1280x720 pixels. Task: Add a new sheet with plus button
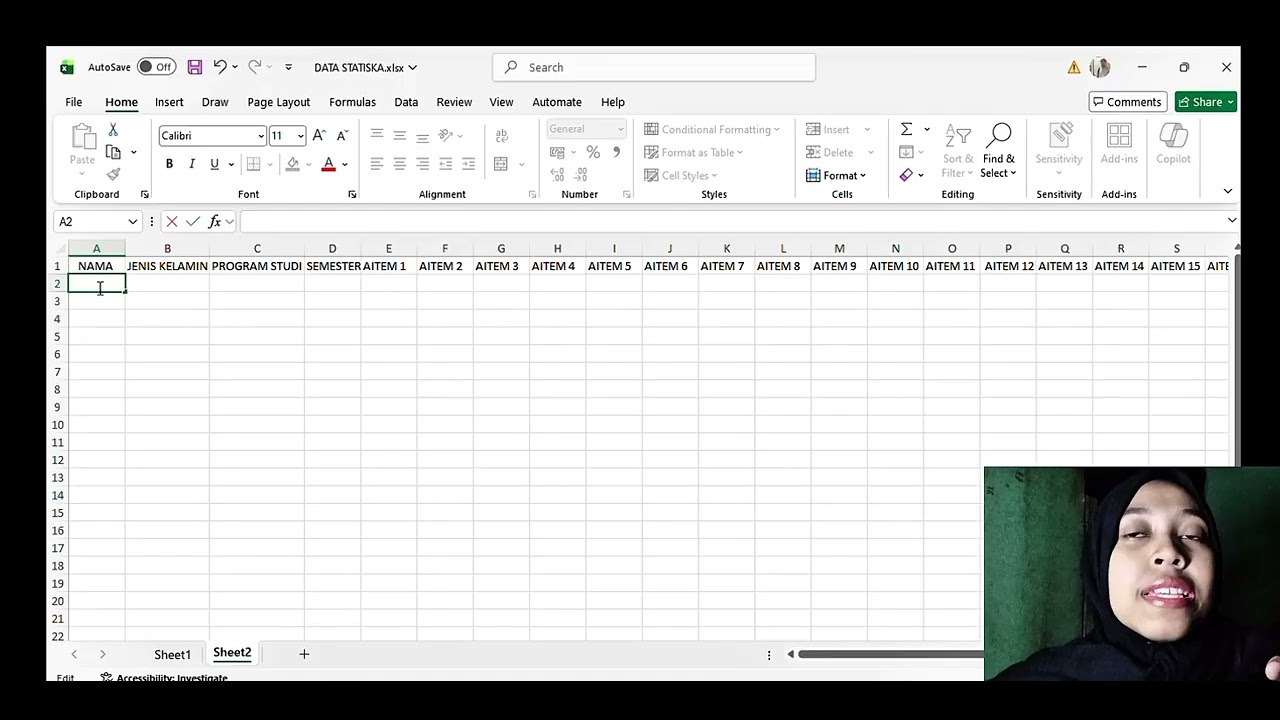(x=304, y=654)
